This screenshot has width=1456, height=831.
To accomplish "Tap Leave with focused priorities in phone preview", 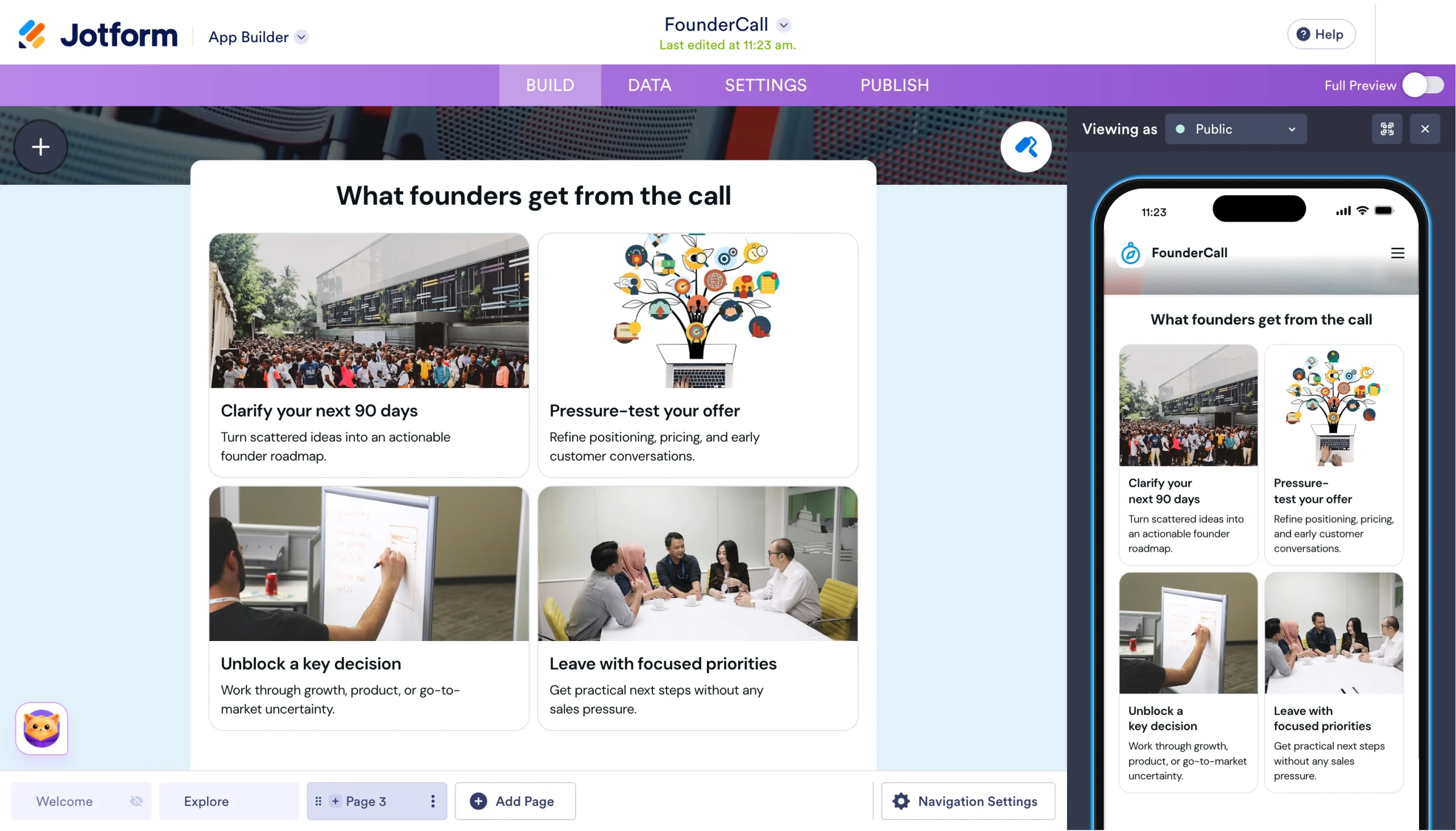I will pos(1333,682).
